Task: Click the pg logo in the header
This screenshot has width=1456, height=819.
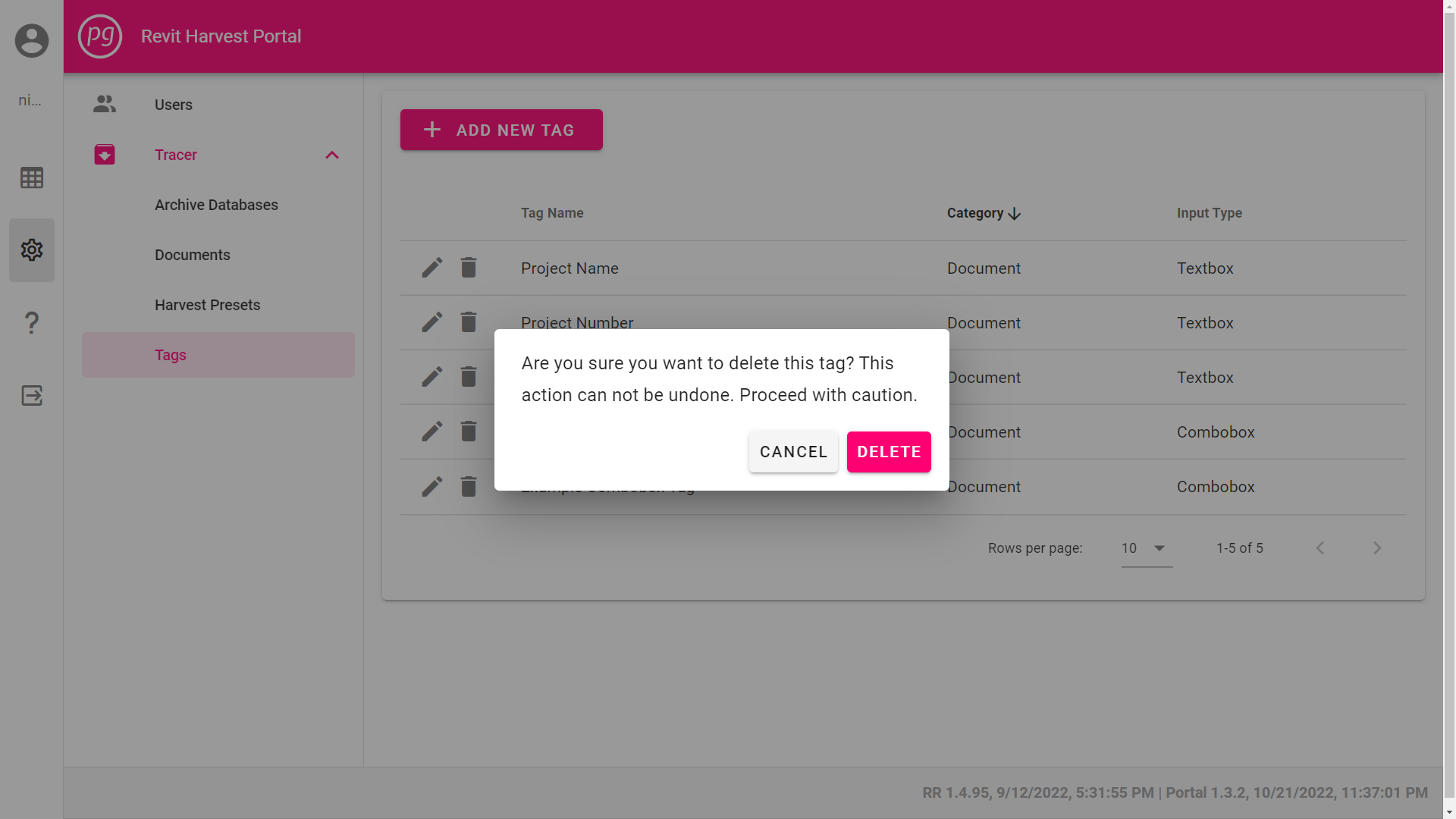Action: tap(100, 36)
